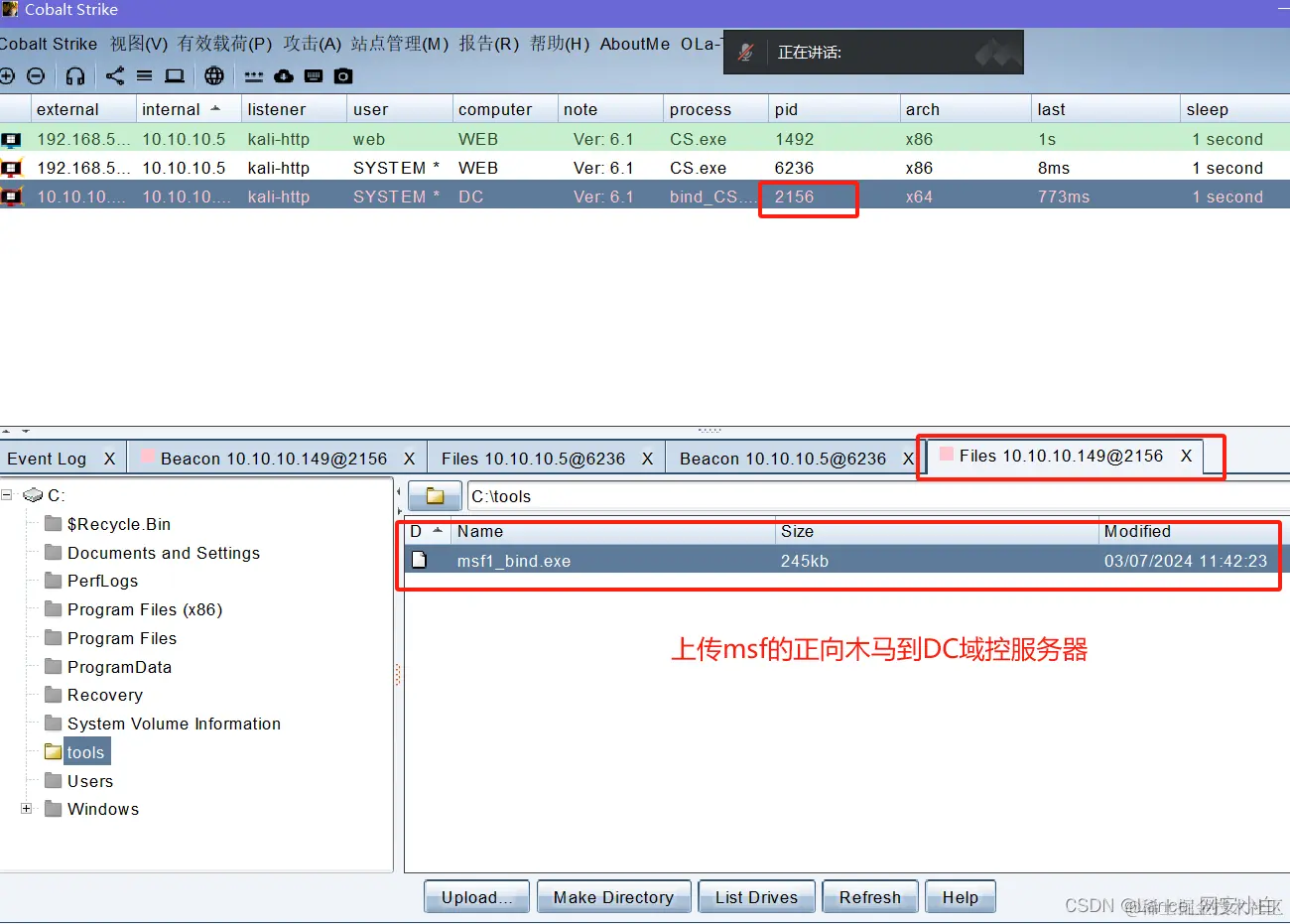The height and width of the screenshot is (924, 1290).
Task: Open downloaded files cloud icon
Action: [x=284, y=76]
